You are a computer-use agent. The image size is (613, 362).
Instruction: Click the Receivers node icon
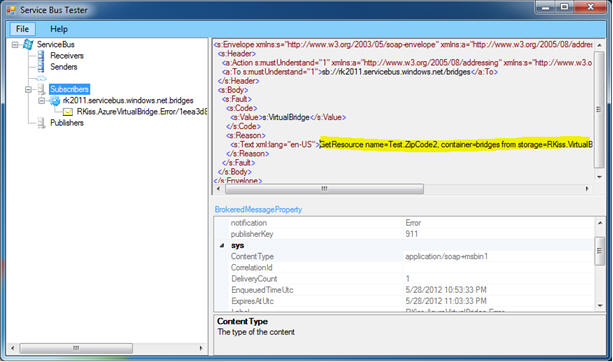coord(41,56)
